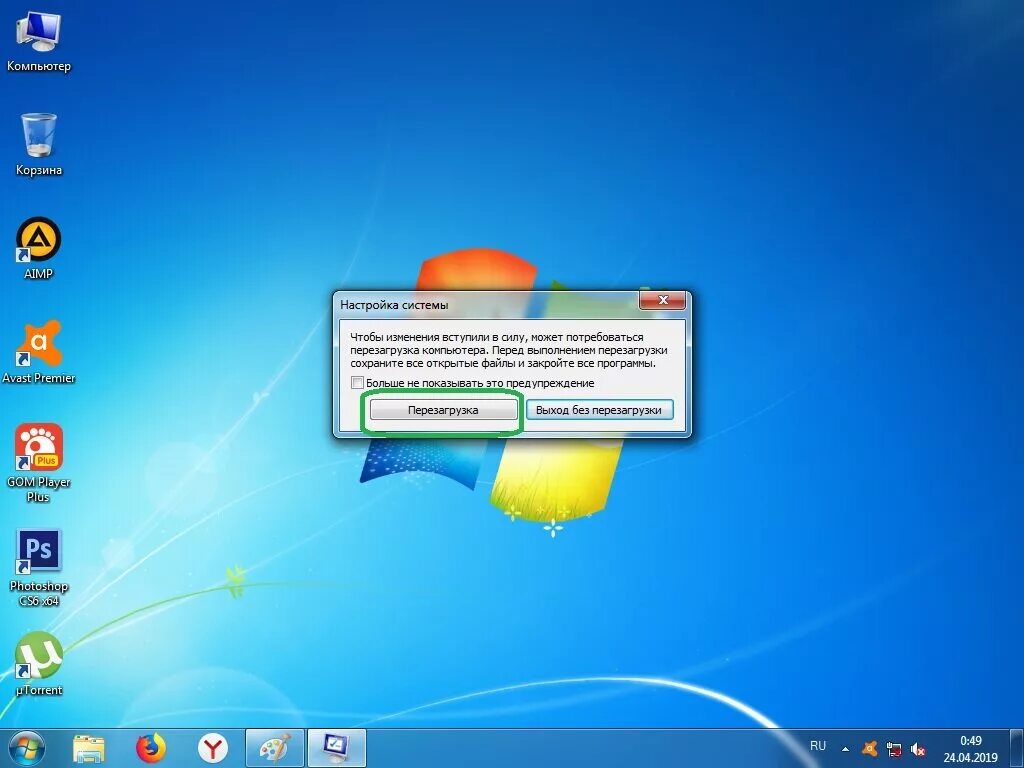
Task: Show hidden tray icons arrow
Action: 846,749
